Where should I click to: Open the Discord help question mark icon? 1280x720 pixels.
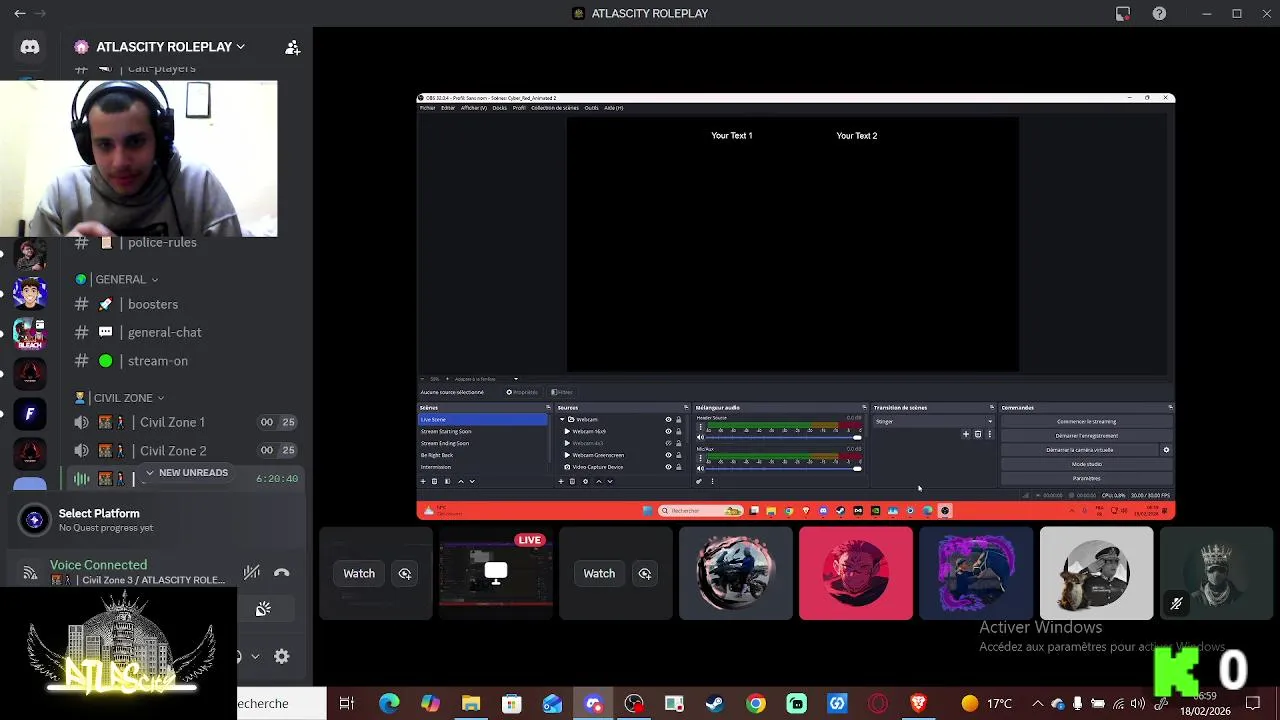[x=1159, y=13]
